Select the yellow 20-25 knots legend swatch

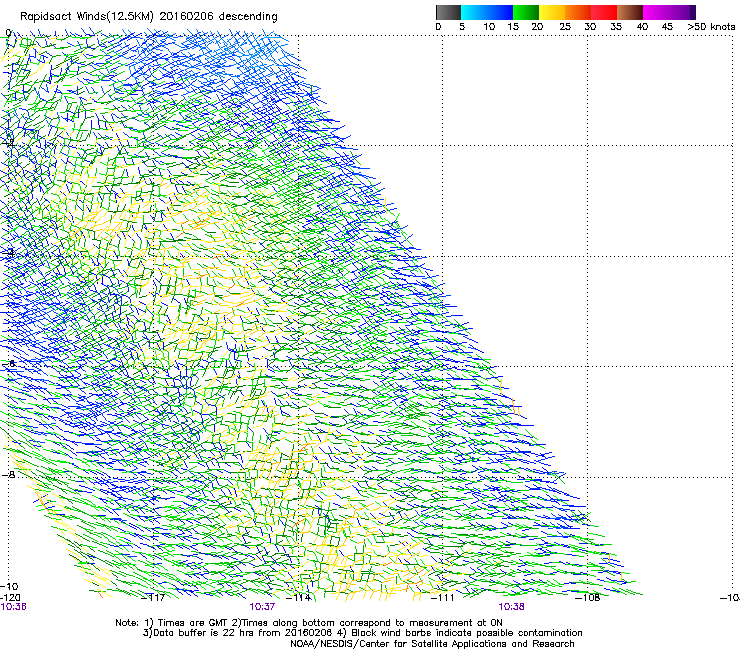(x=552, y=12)
